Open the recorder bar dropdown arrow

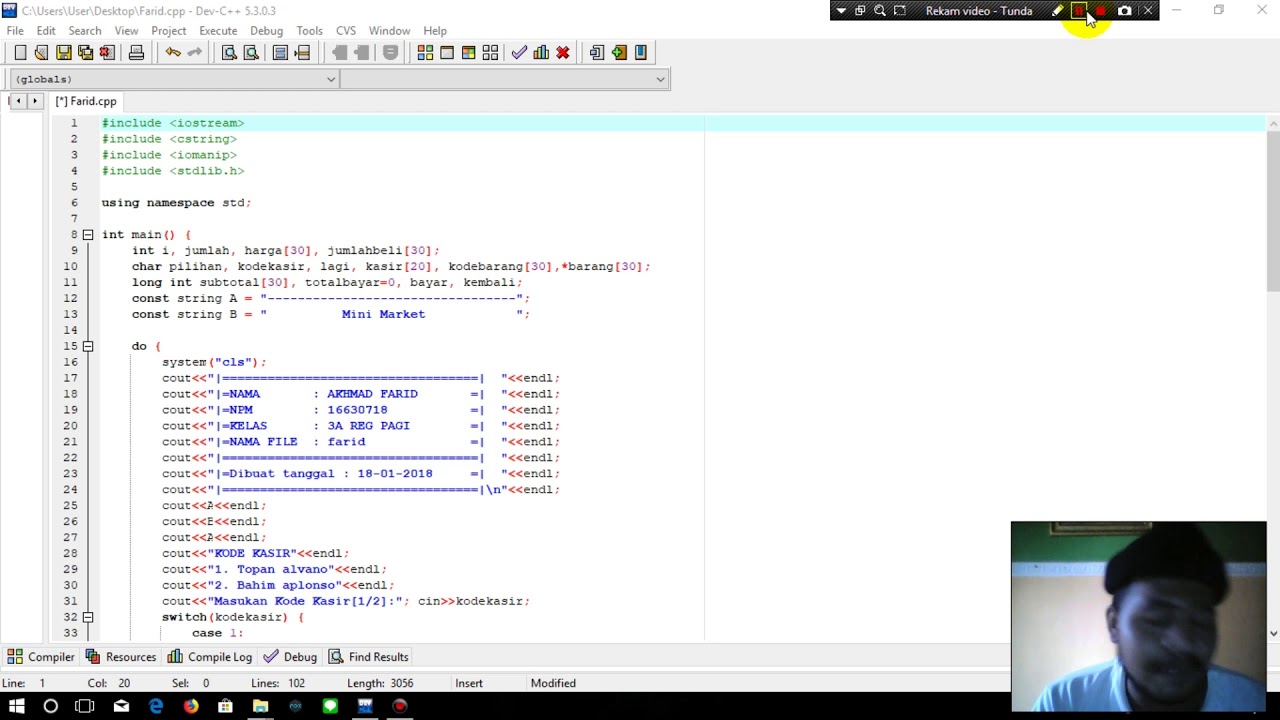point(841,11)
